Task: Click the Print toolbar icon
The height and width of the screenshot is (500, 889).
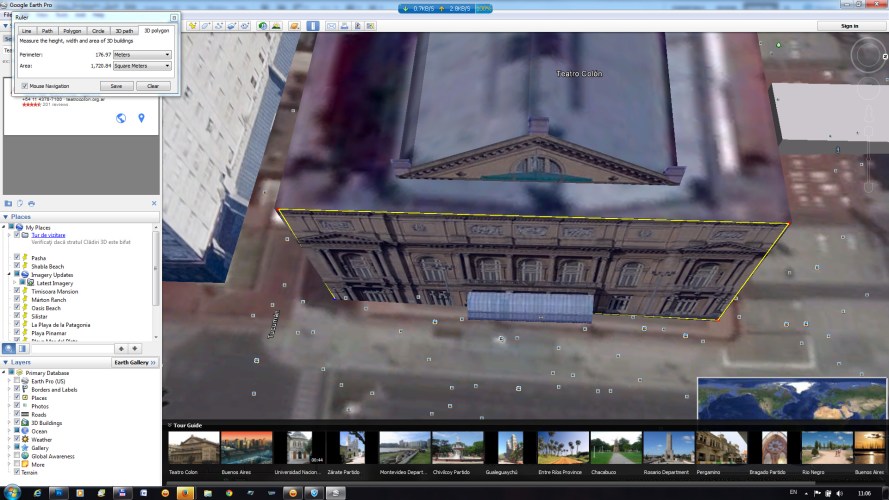Action: pos(344,25)
